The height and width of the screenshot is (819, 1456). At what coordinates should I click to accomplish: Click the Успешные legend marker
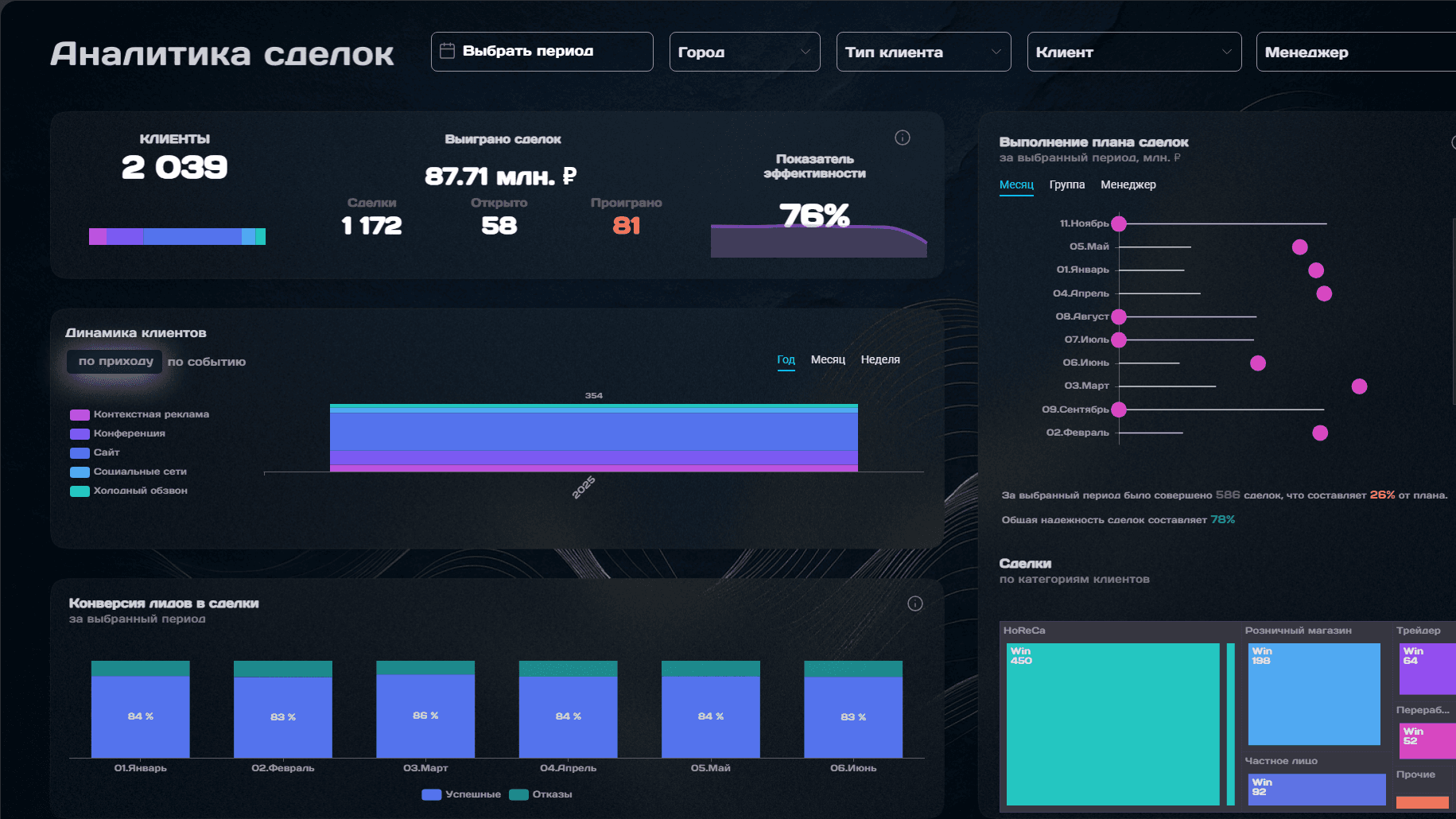click(x=432, y=794)
